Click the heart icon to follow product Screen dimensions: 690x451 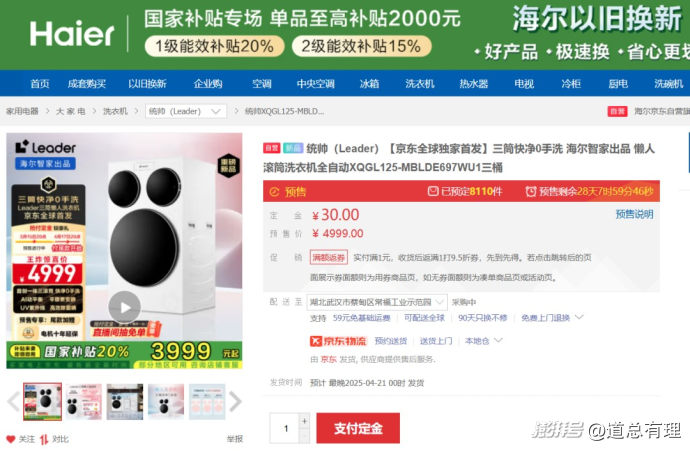pyautogui.click(x=11, y=439)
